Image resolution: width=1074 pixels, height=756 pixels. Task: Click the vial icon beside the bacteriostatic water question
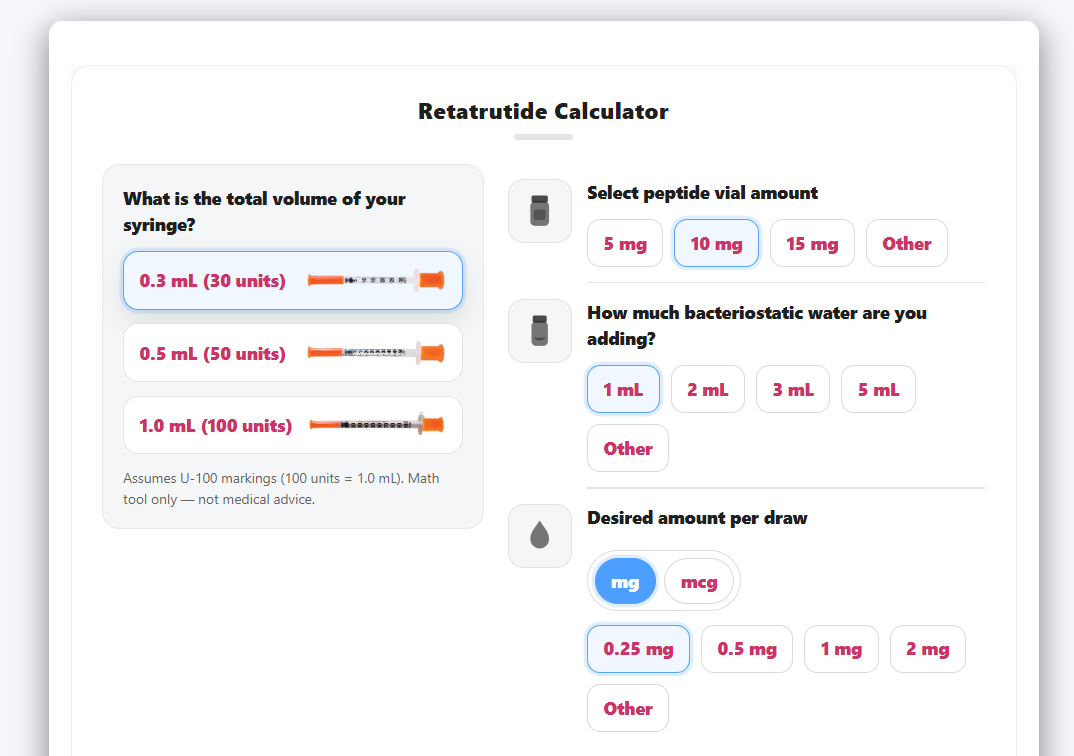[539, 331]
